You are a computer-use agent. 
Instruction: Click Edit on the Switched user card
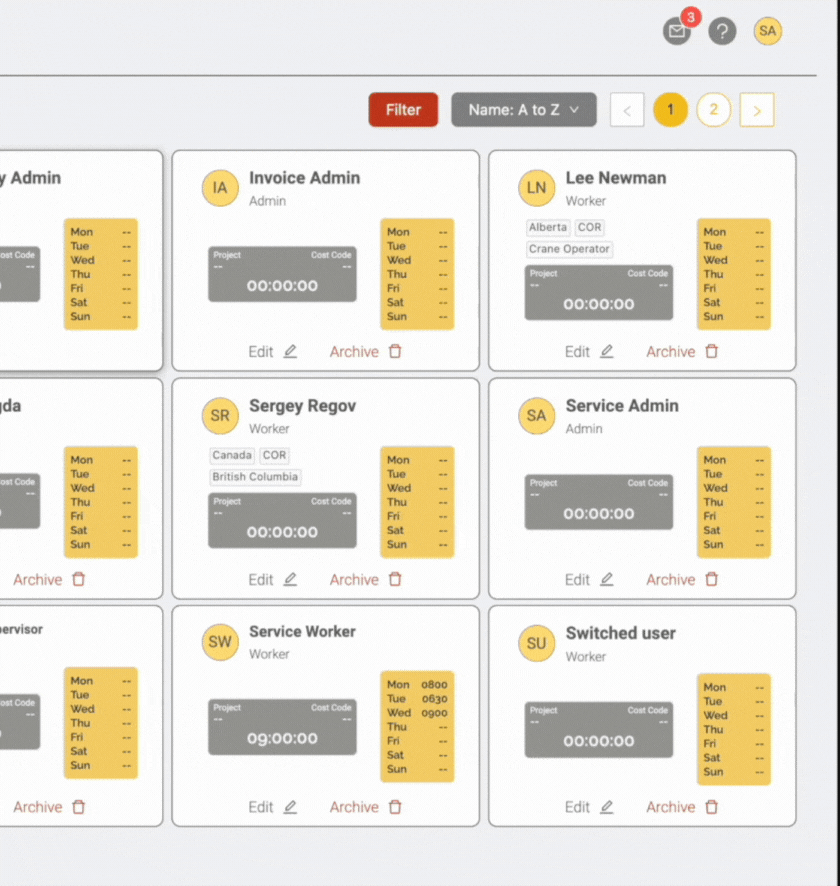click(577, 807)
